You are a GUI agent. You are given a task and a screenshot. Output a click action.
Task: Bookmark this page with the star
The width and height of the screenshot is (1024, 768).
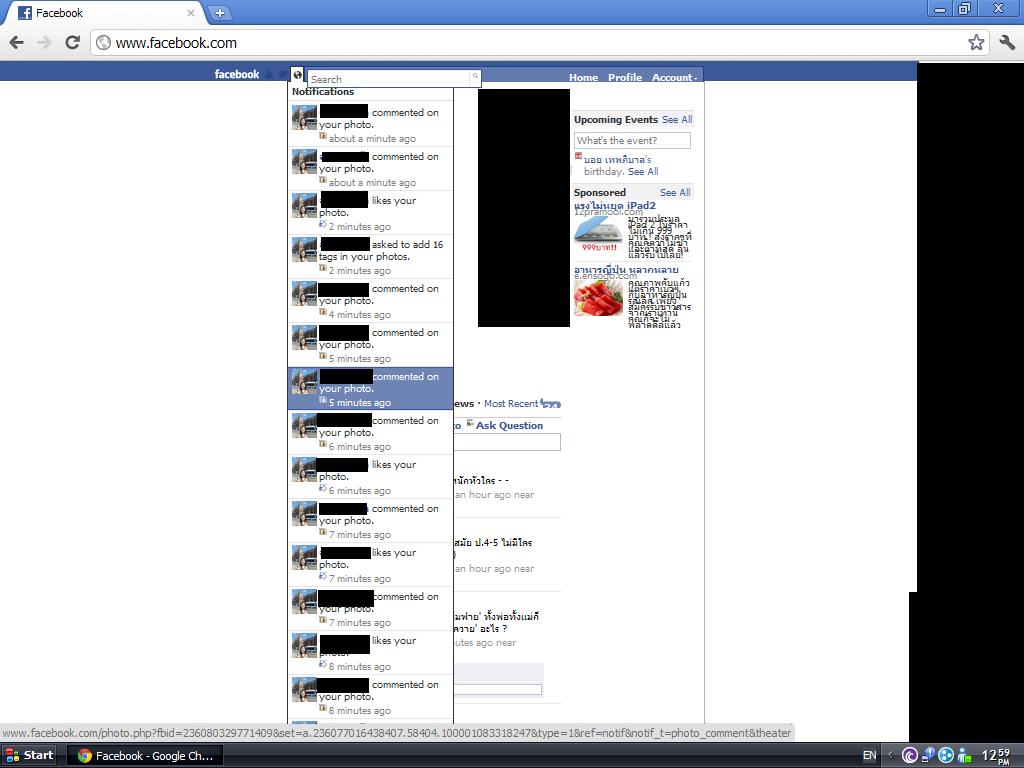(x=976, y=42)
